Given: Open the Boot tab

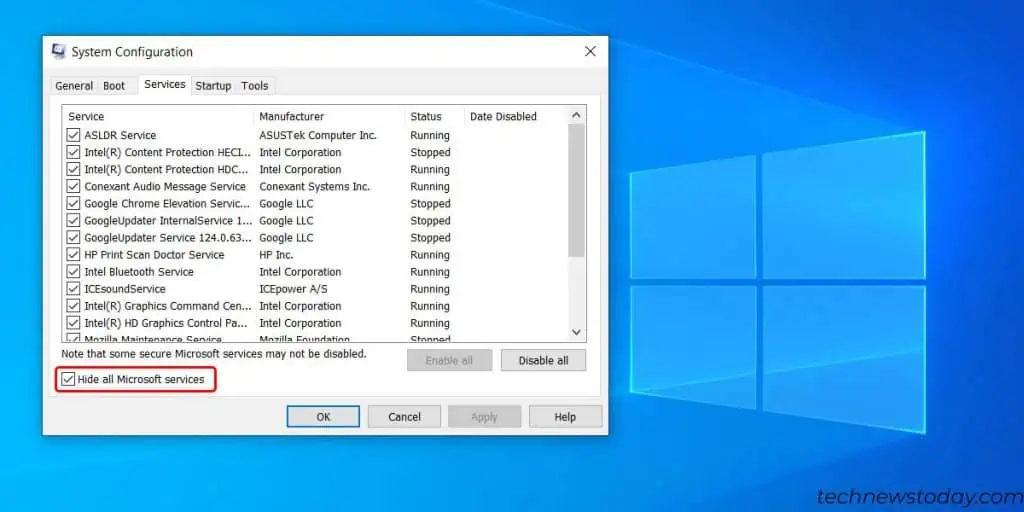Looking at the screenshot, I should tap(114, 86).
